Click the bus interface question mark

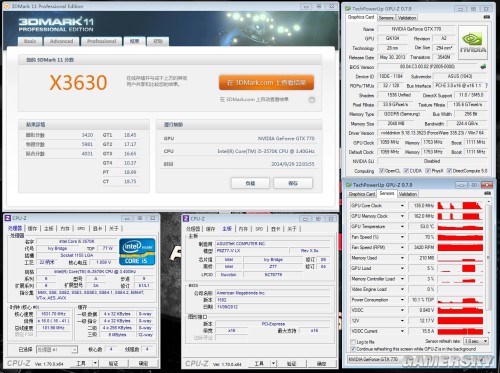[x=486, y=86]
